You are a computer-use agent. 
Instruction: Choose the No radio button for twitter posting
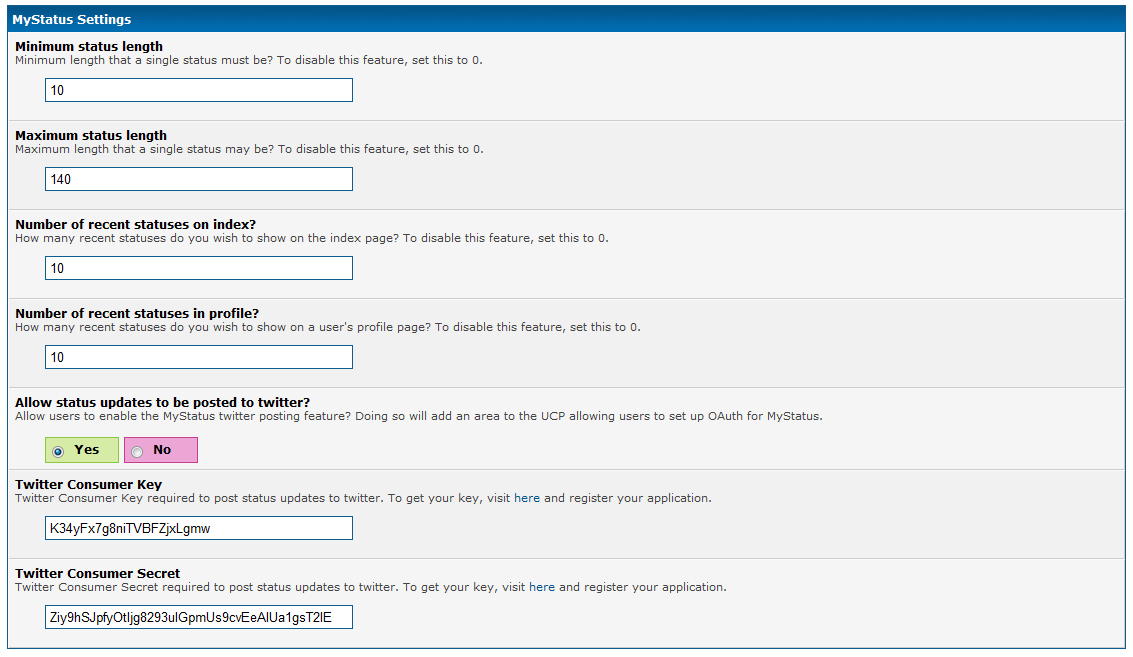click(x=137, y=451)
